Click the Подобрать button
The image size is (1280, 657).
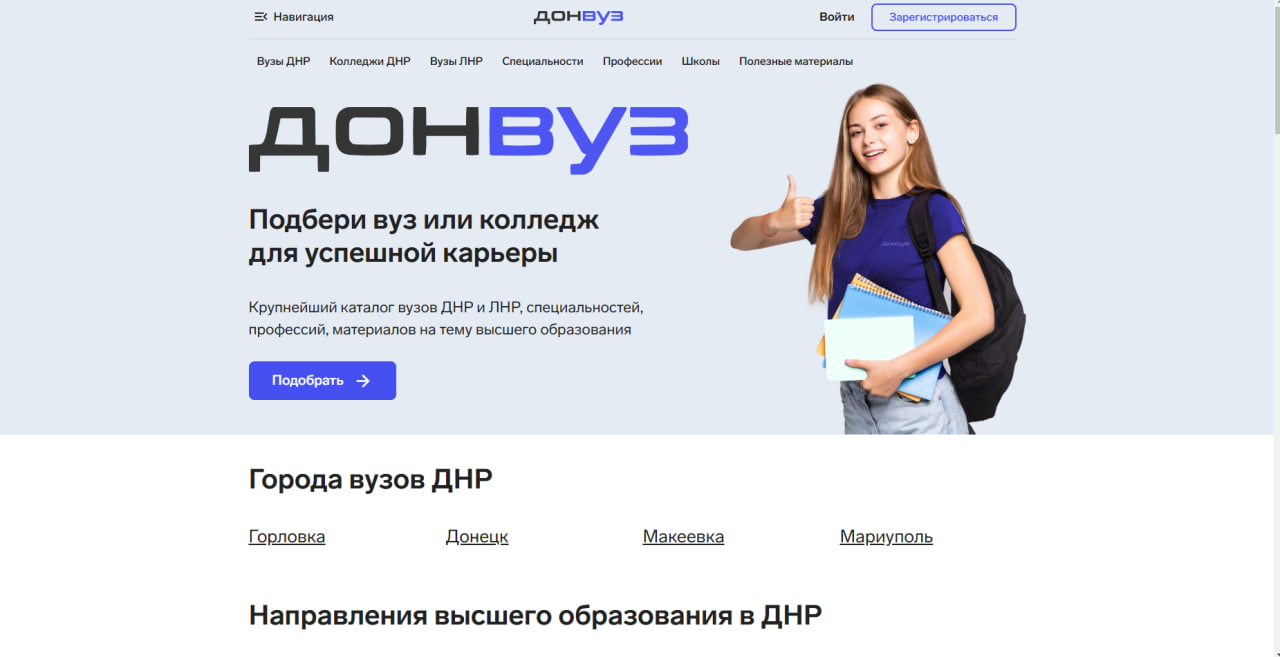[322, 381]
